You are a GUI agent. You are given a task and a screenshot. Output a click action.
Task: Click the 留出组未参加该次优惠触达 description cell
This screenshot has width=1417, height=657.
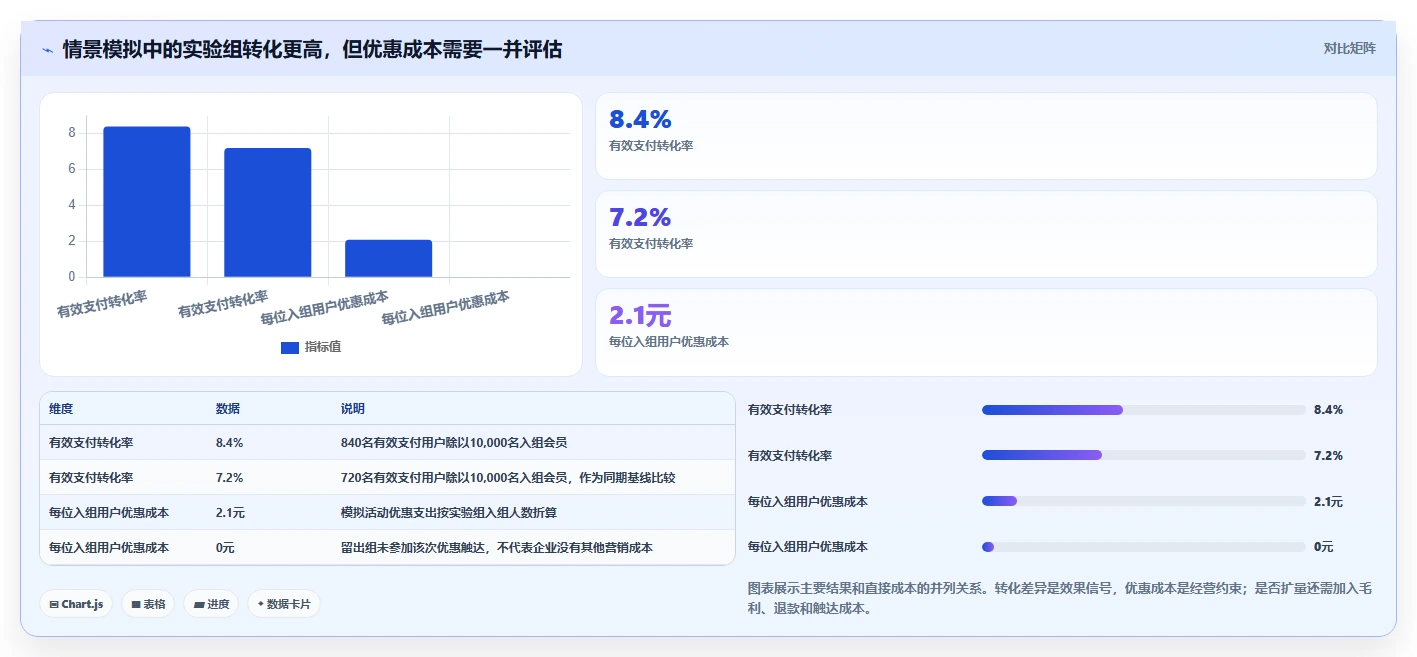pyautogui.click(x=497, y=547)
